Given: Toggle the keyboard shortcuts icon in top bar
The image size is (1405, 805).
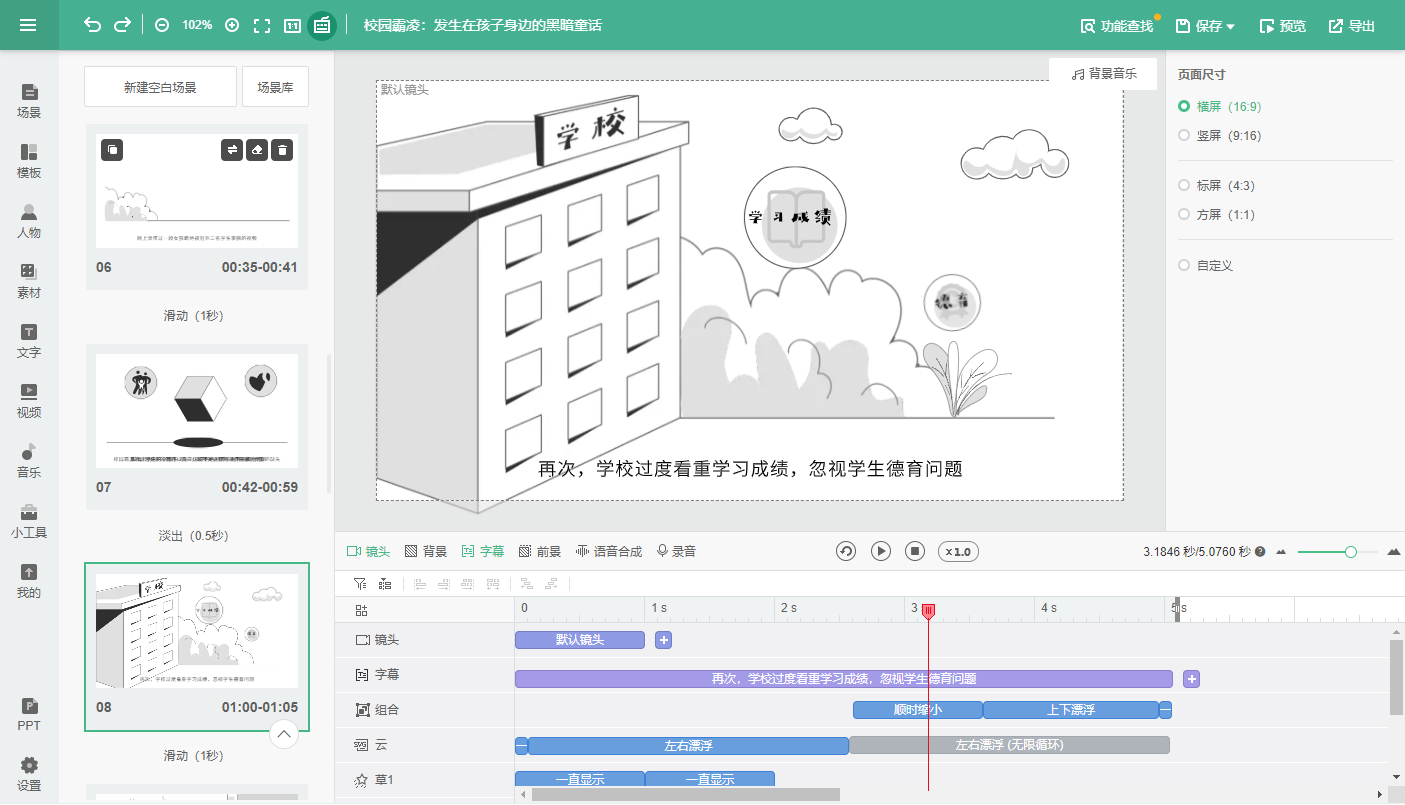Looking at the screenshot, I should click(x=321, y=26).
